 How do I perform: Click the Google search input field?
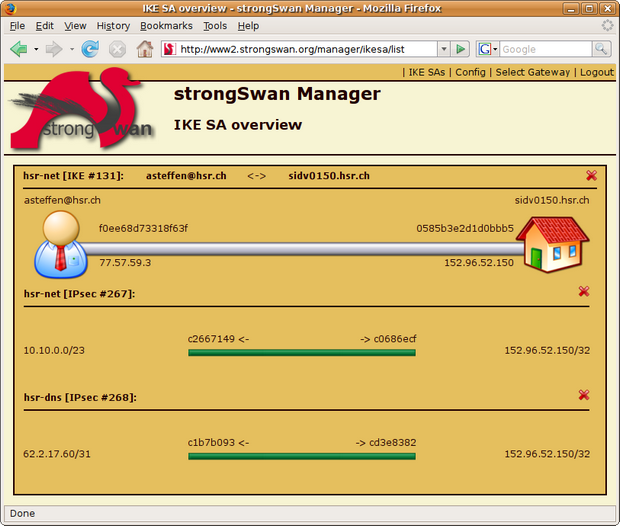[546, 49]
